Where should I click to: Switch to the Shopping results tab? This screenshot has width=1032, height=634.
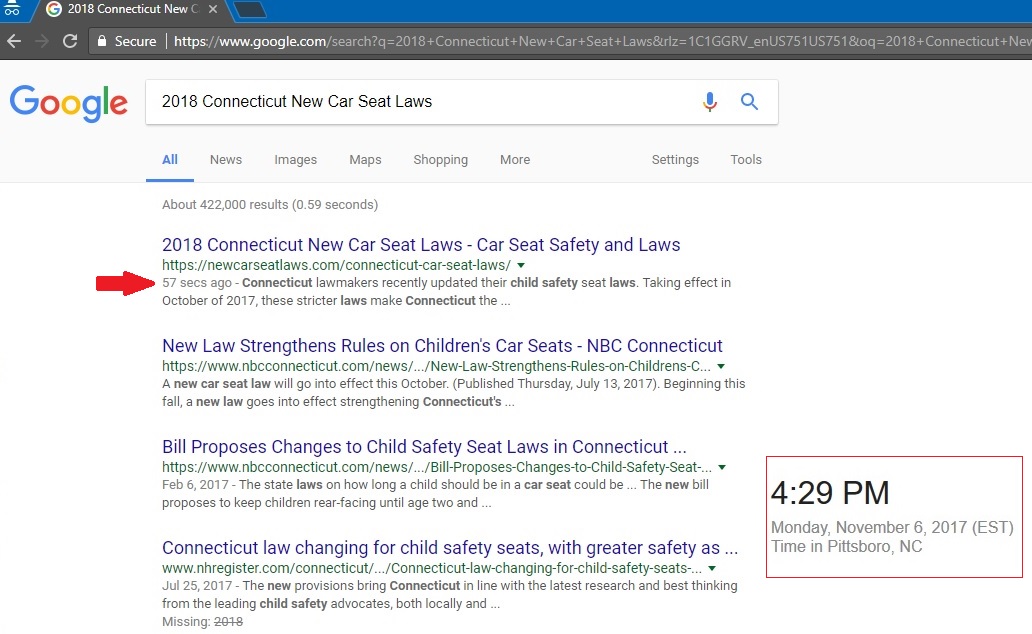[x=440, y=159]
